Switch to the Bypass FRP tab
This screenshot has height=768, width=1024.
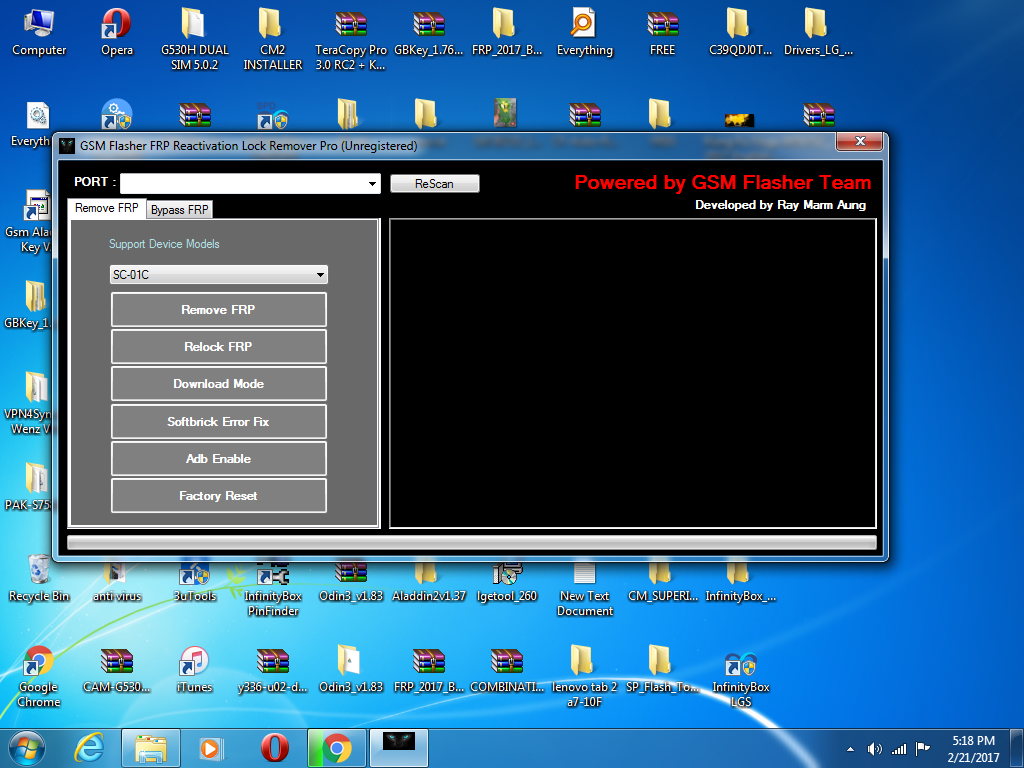[x=180, y=210]
